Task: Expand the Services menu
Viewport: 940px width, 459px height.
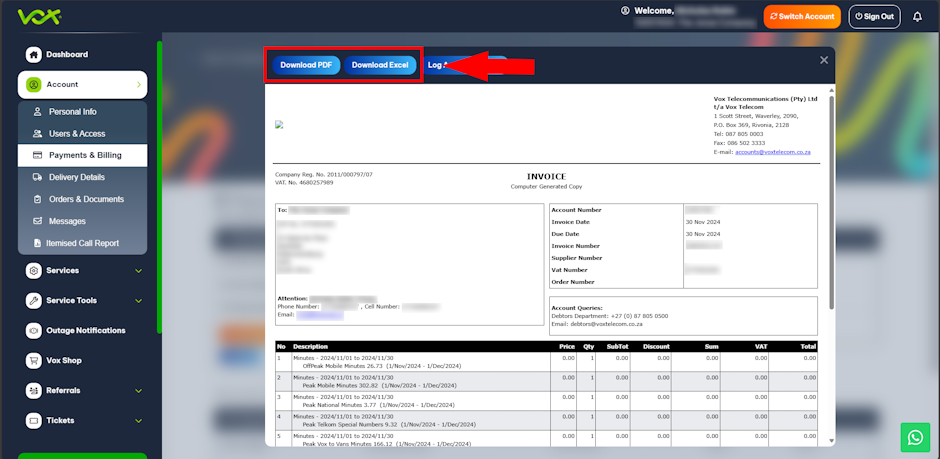Action: (138, 271)
